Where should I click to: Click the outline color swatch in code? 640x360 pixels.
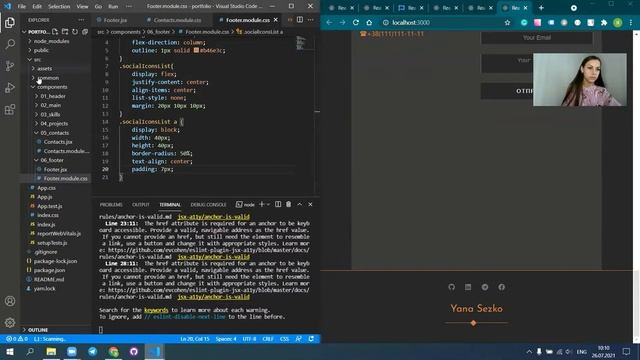click(x=196, y=50)
